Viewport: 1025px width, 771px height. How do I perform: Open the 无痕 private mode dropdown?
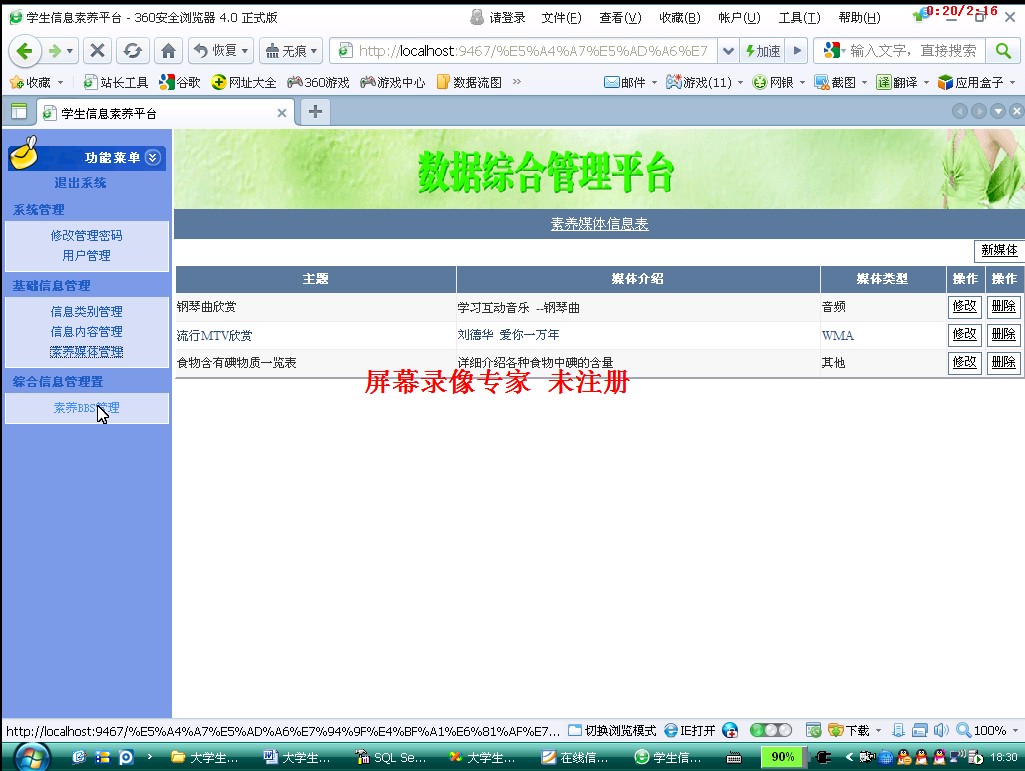click(291, 50)
